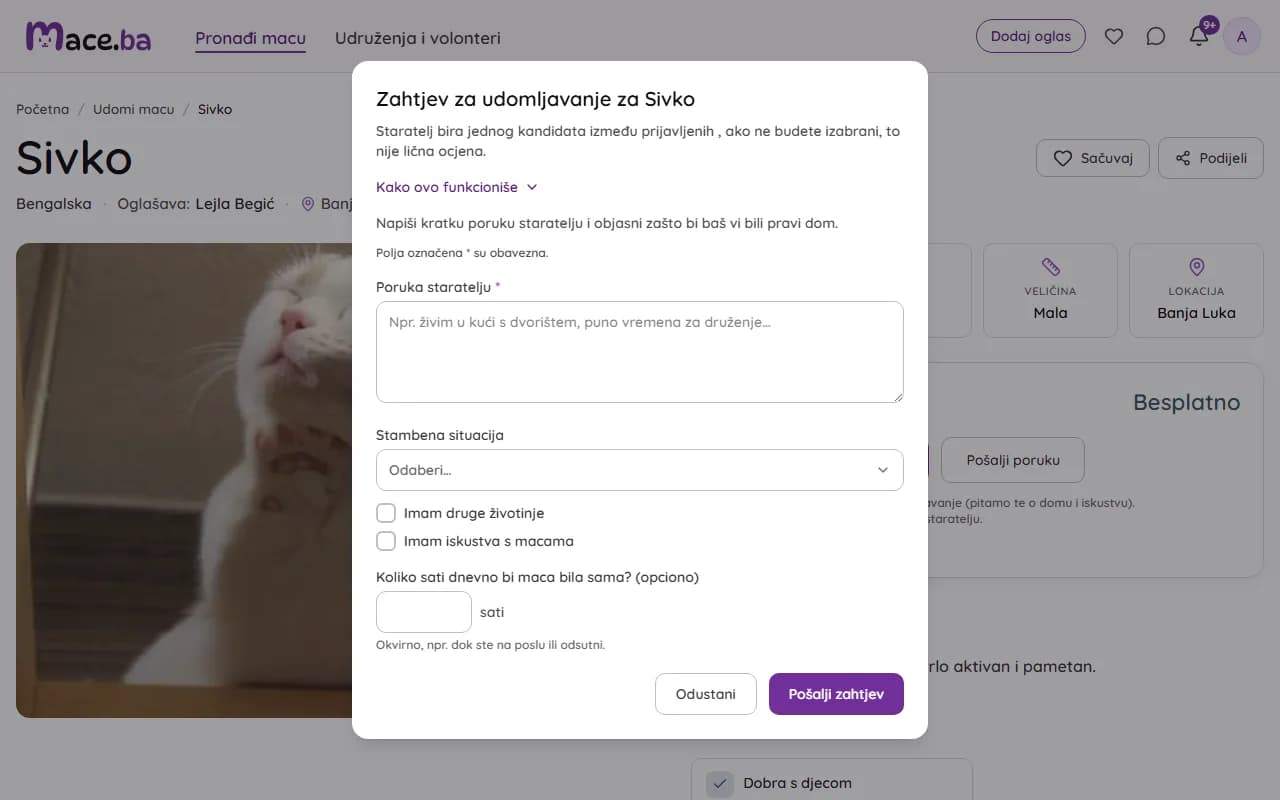The image size is (1280, 800).
Task: Click heart icon on Sačuvaj button
Action: [1063, 158]
